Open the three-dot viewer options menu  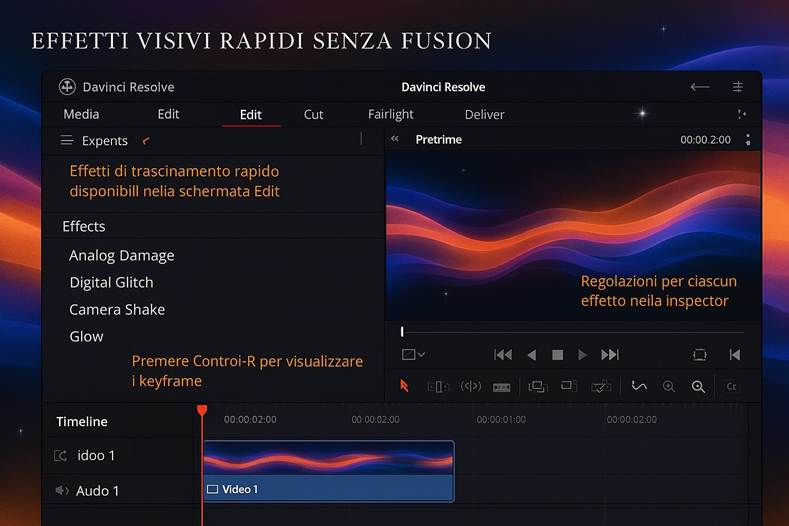(x=748, y=140)
